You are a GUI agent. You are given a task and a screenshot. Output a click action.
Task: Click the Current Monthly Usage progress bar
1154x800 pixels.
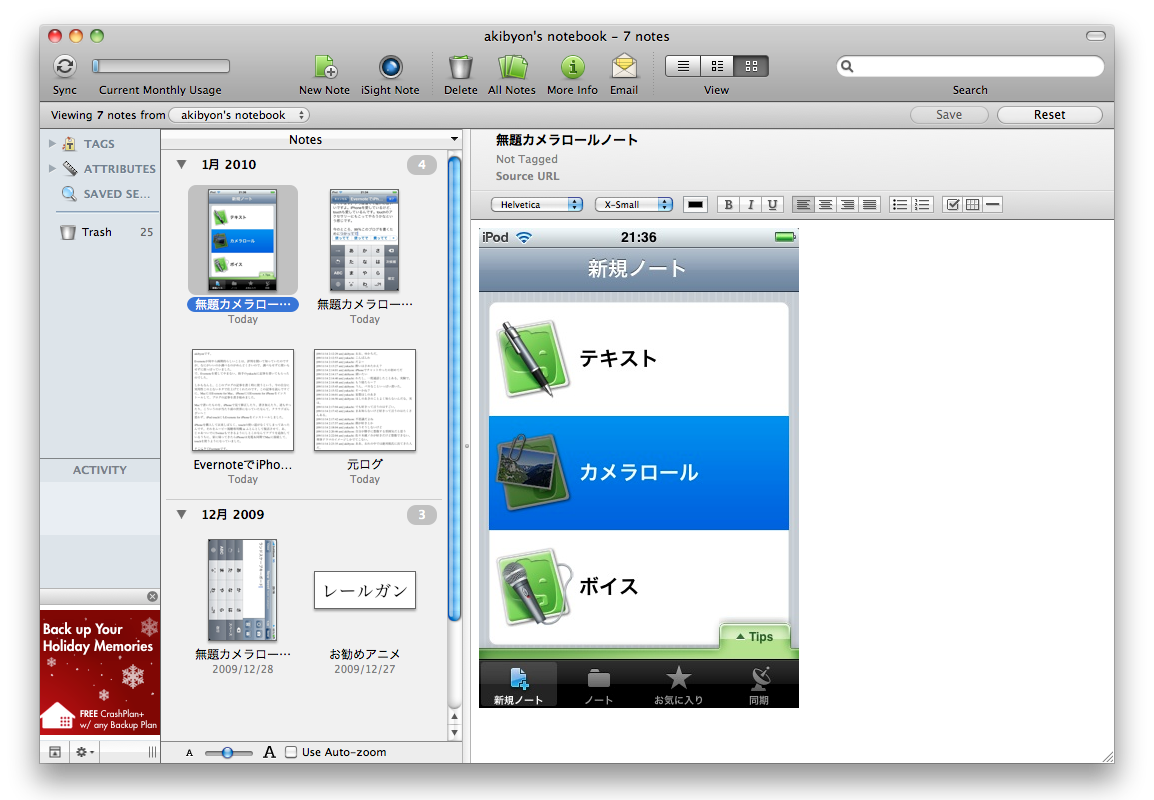(161, 66)
